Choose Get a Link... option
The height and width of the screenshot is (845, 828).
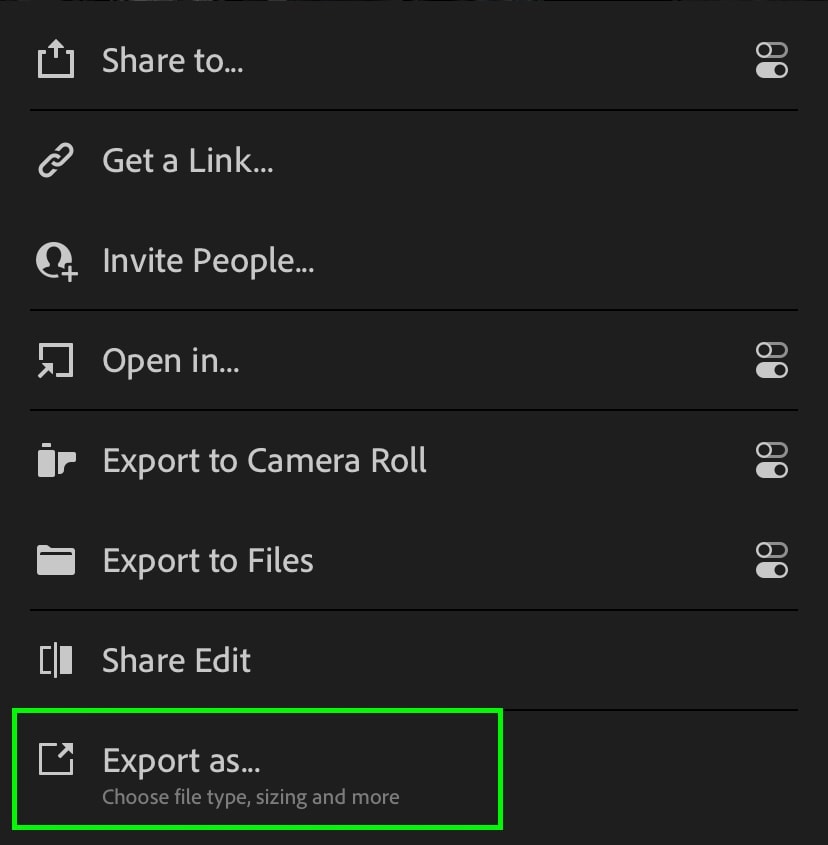pos(188,161)
